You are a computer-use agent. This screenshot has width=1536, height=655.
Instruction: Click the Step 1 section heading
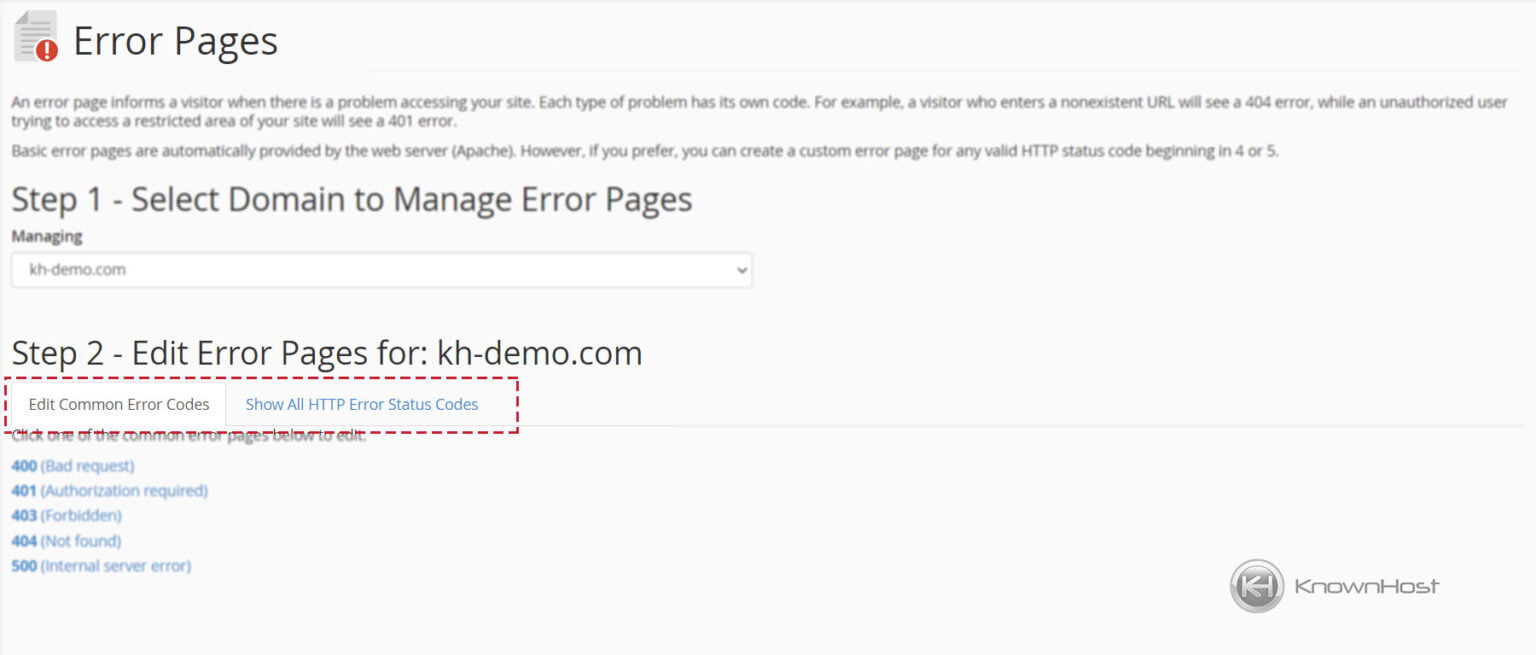[x=351, y=199]
